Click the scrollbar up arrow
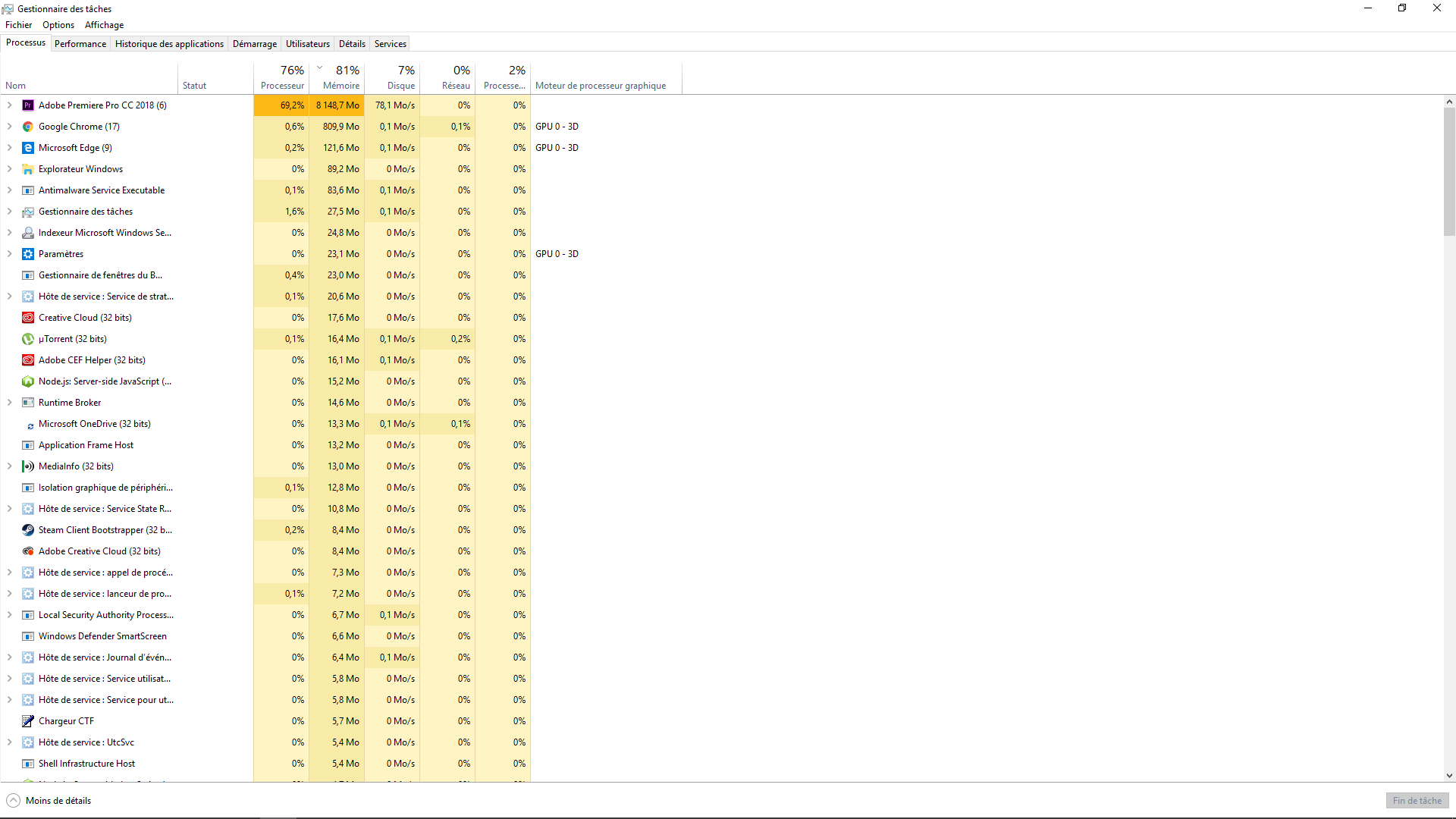1456x819 pixels. 1449,102
